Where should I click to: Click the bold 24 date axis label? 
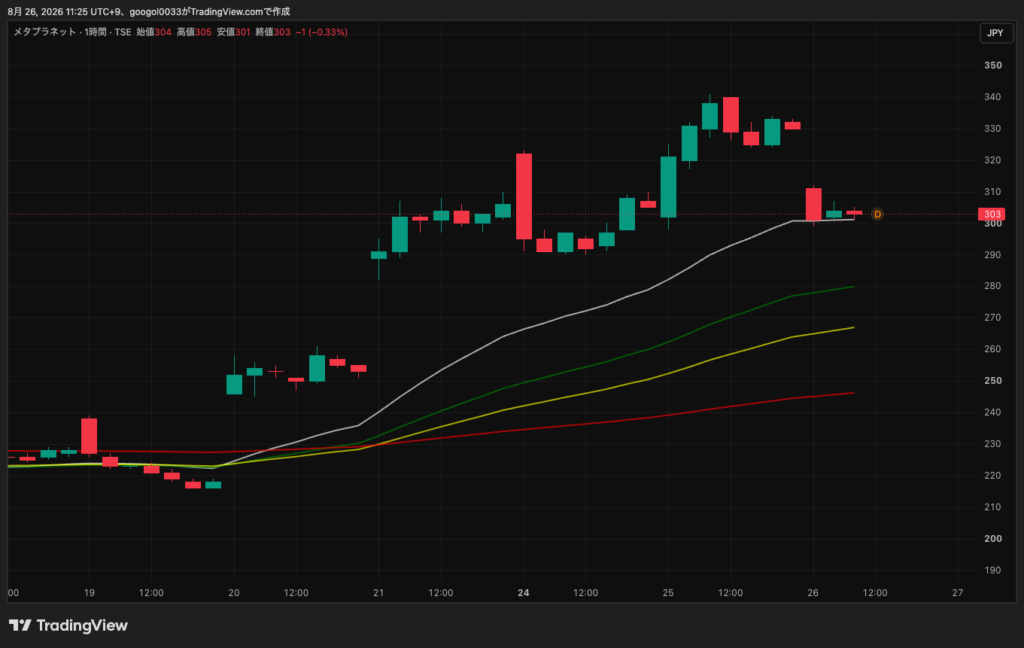(523, 593)
